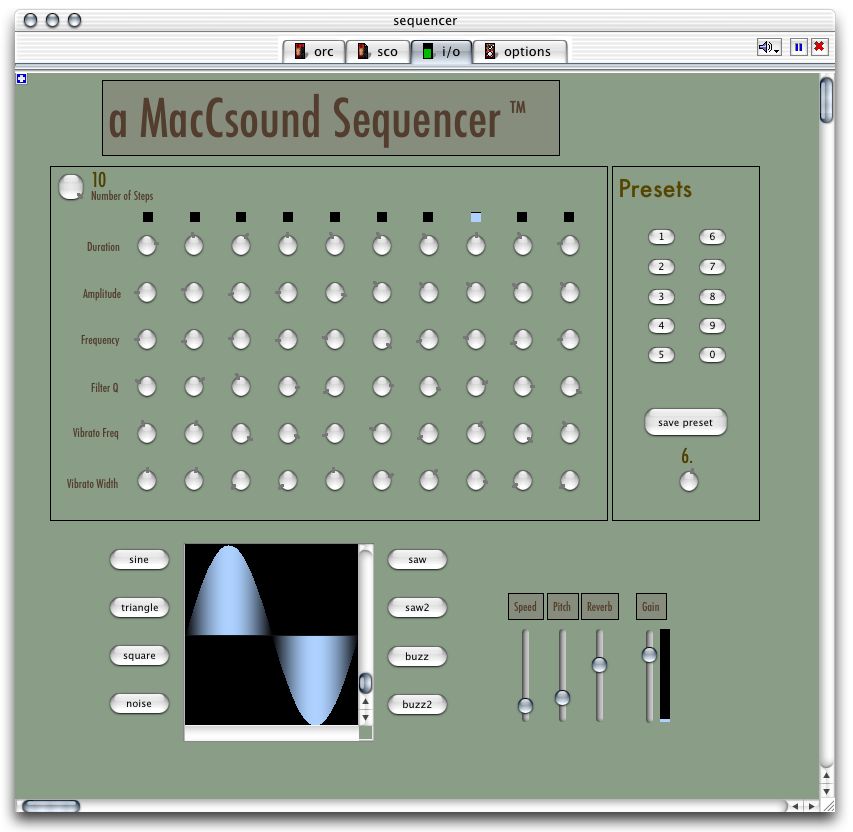This screenshot has width=853, height=832.
Task: Click the Number of Steps knob
Action: 71,187
